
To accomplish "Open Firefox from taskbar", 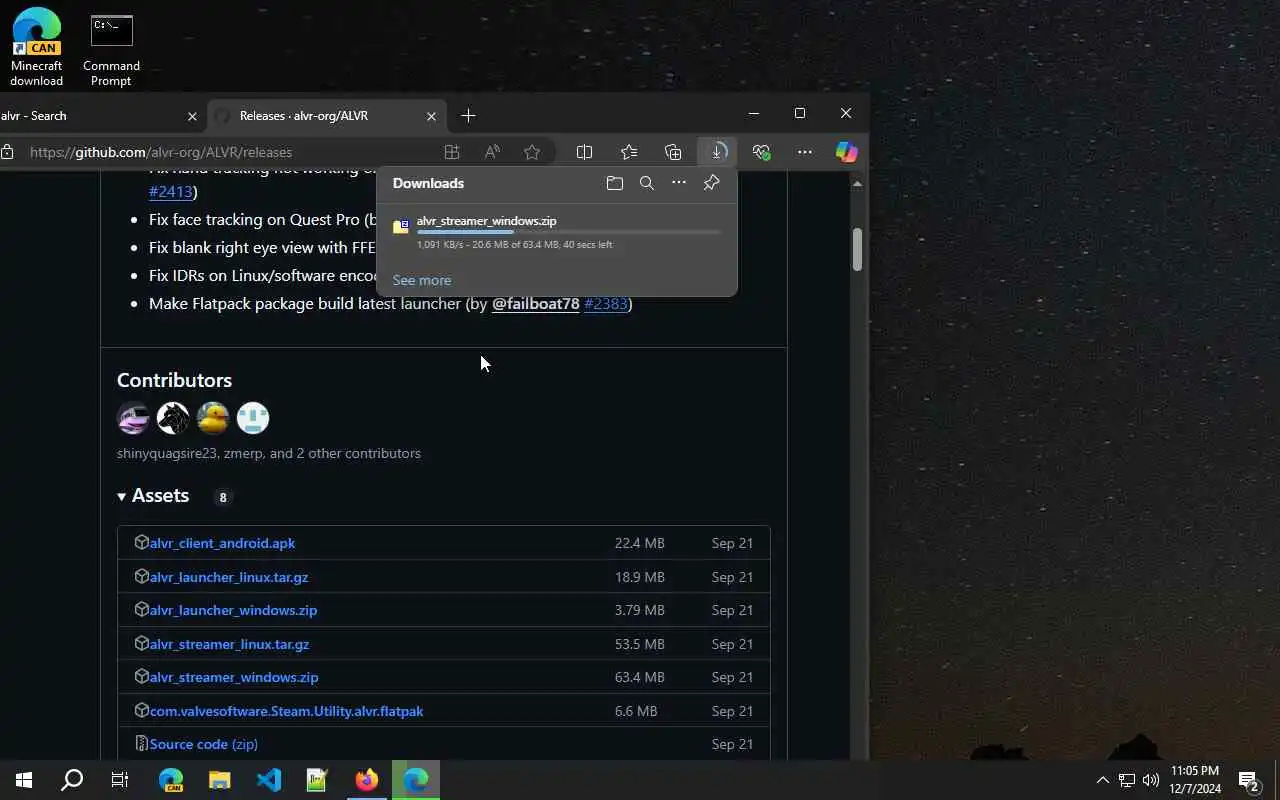I will coord(367,780).
